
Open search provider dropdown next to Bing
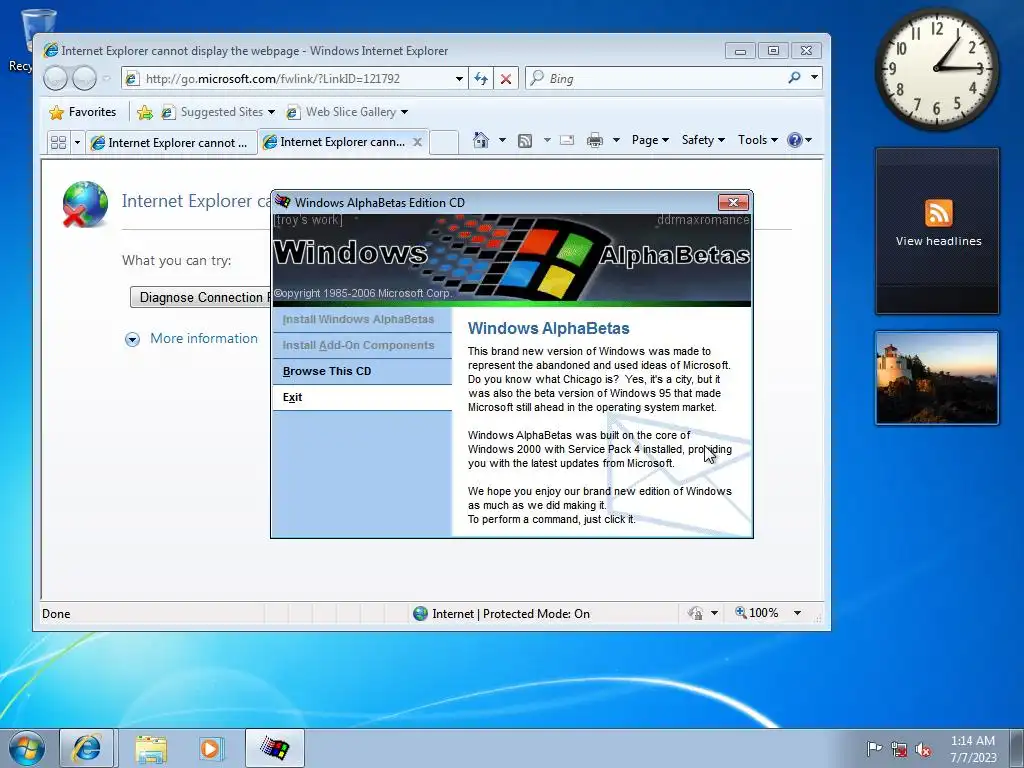click(x=814, y=78)
